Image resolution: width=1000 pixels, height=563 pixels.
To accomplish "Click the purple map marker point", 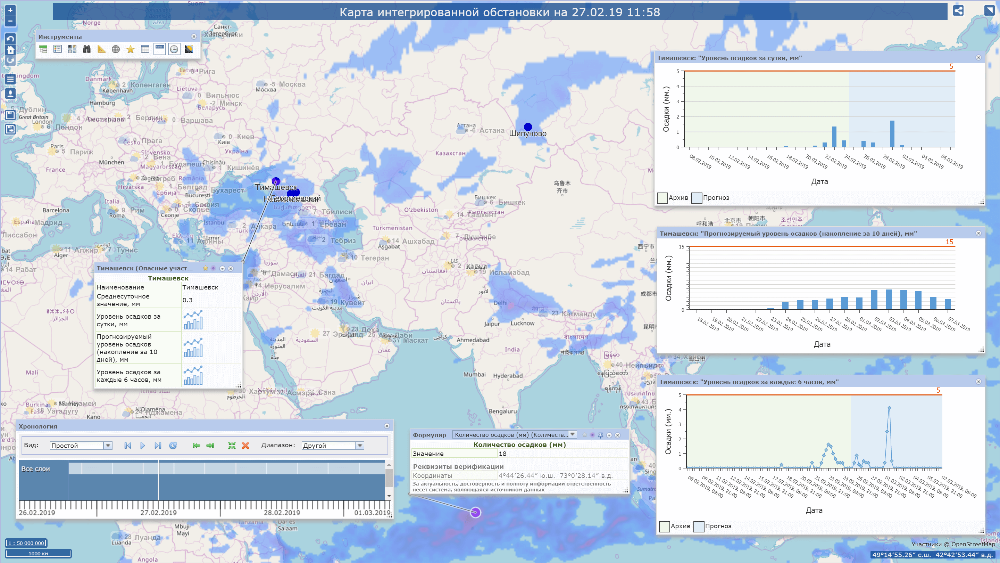I will 476,512.
